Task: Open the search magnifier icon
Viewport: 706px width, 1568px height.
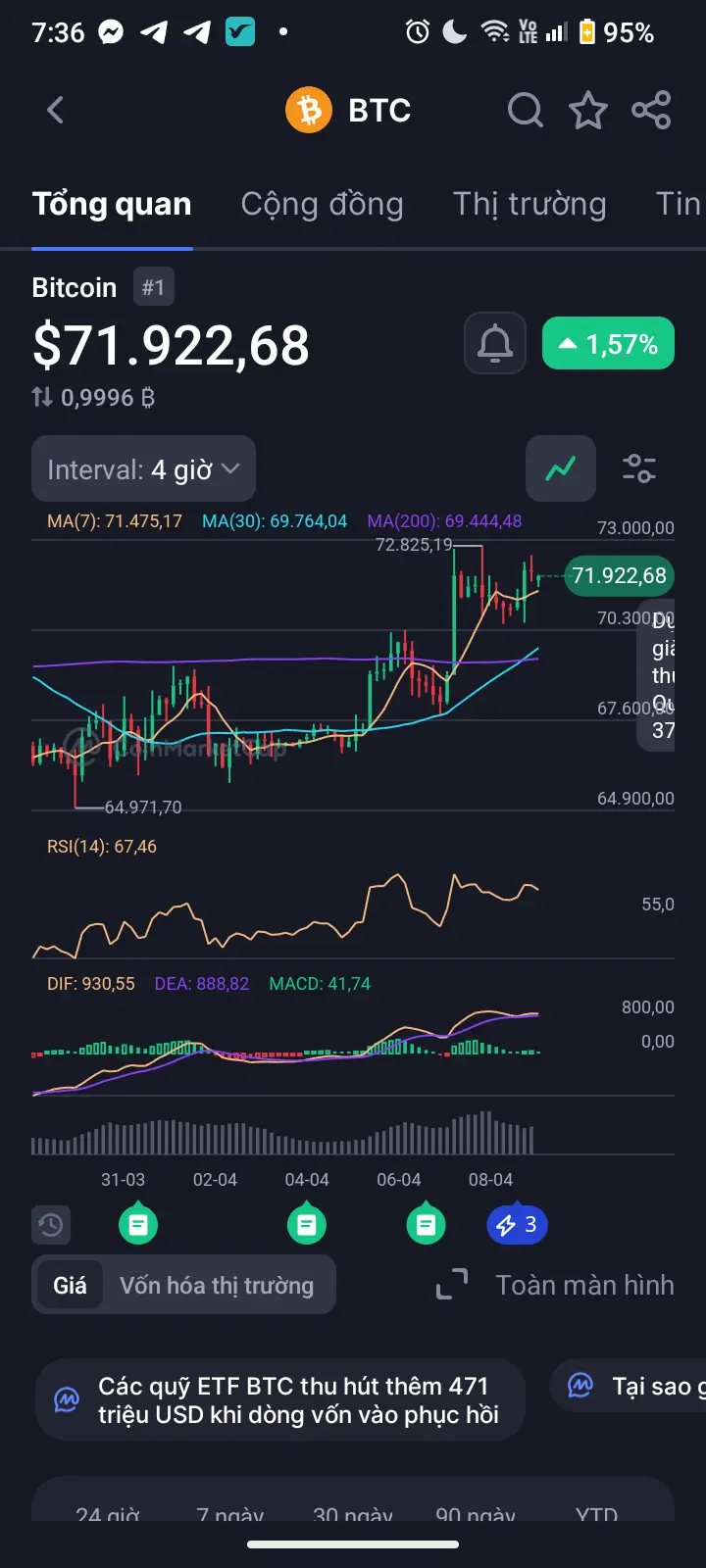Action: pos(526,110)
